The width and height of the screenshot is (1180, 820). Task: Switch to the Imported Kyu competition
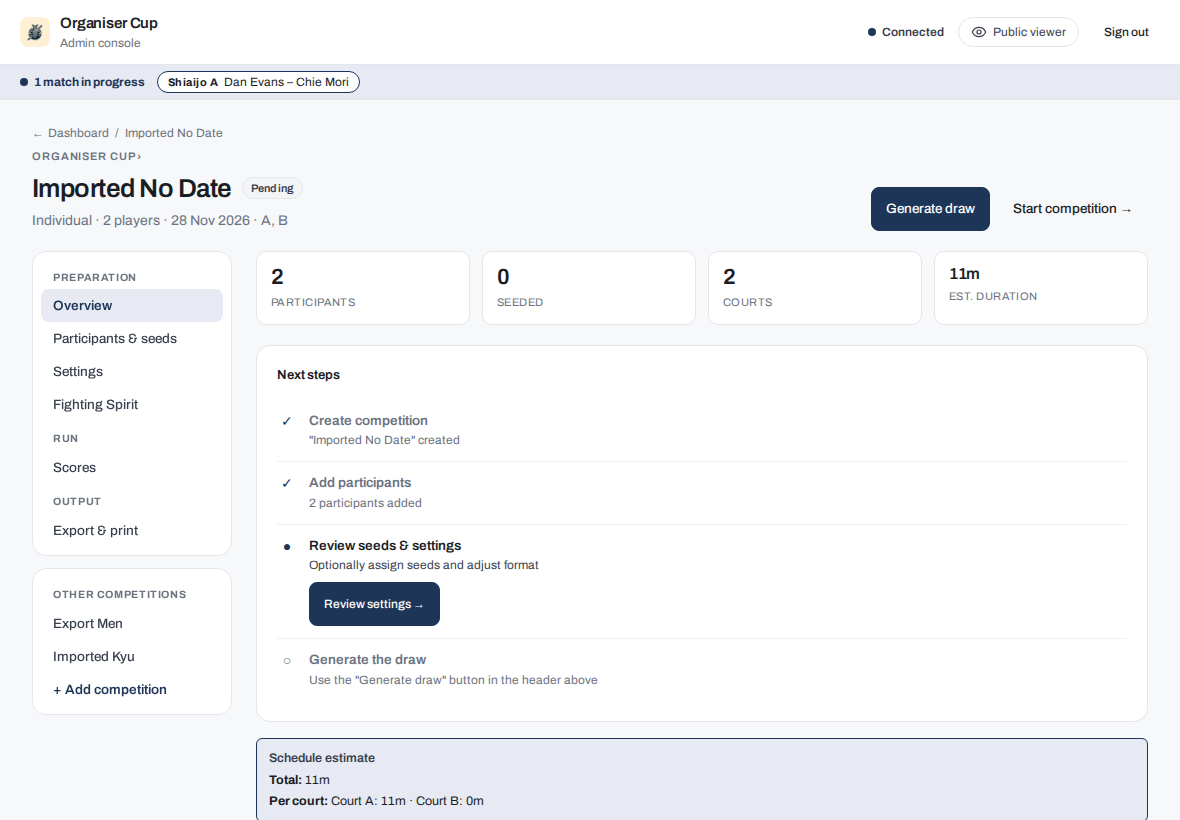pos(132,657)
